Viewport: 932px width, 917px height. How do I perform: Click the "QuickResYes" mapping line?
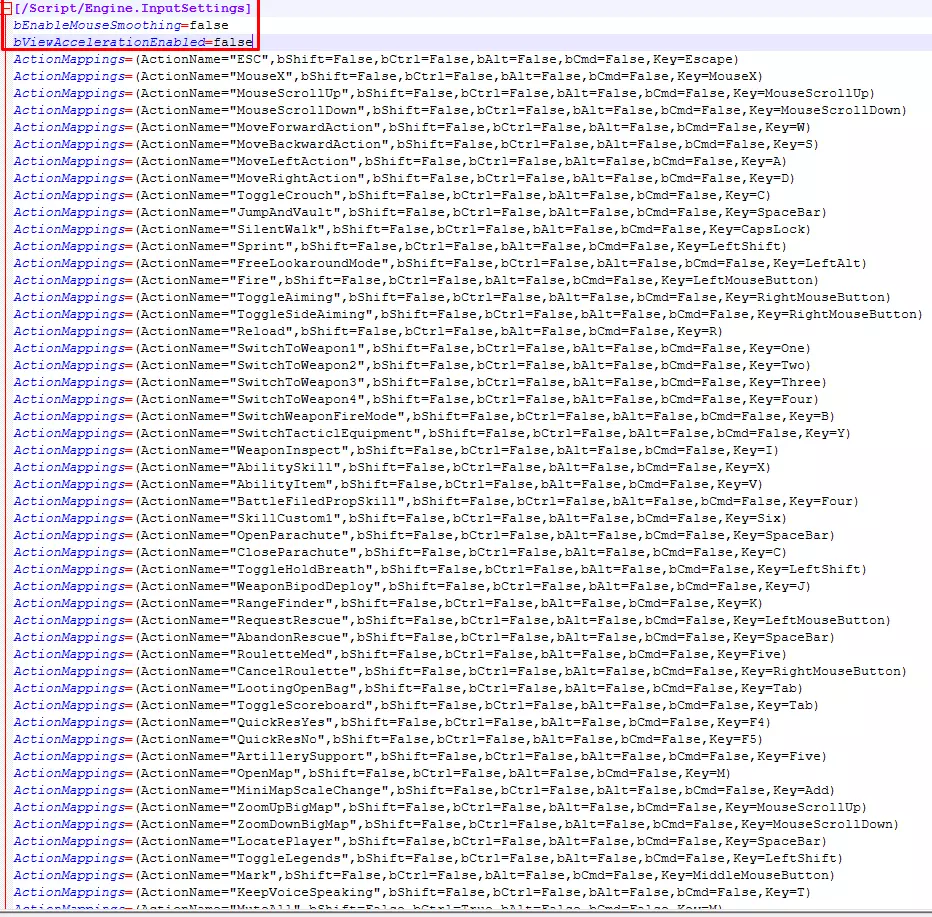[x=392, y=723]
